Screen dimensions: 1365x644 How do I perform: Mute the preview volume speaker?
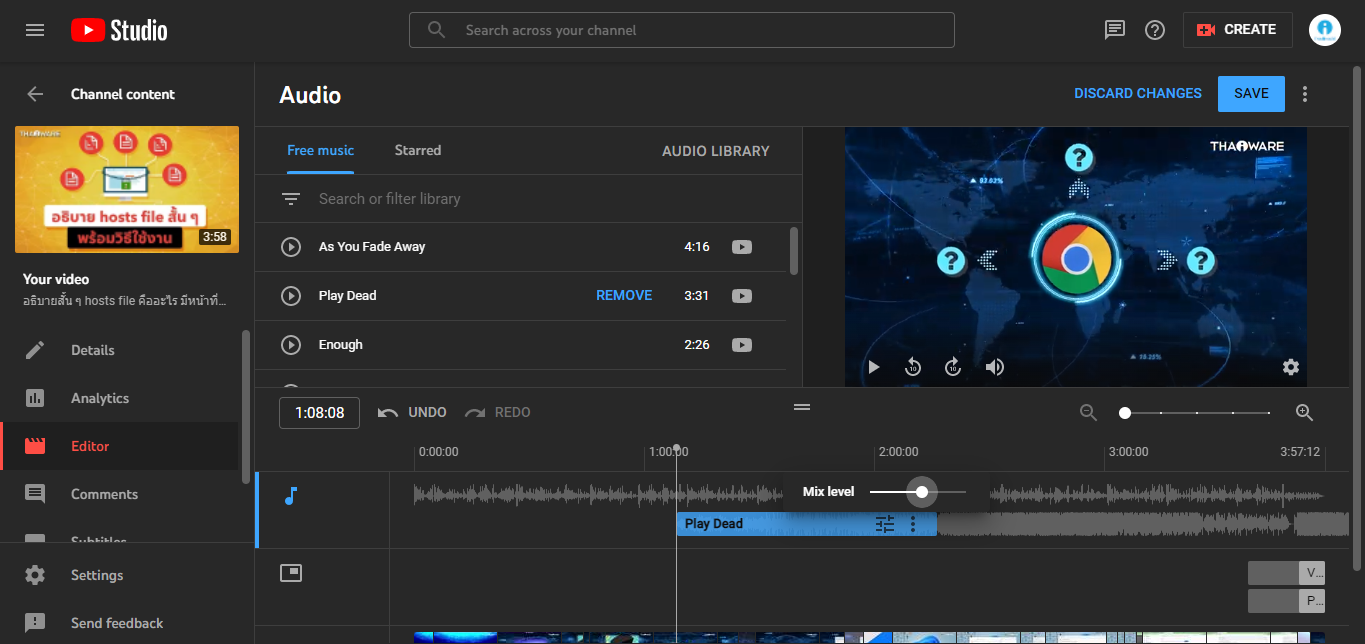coord(994,367)
